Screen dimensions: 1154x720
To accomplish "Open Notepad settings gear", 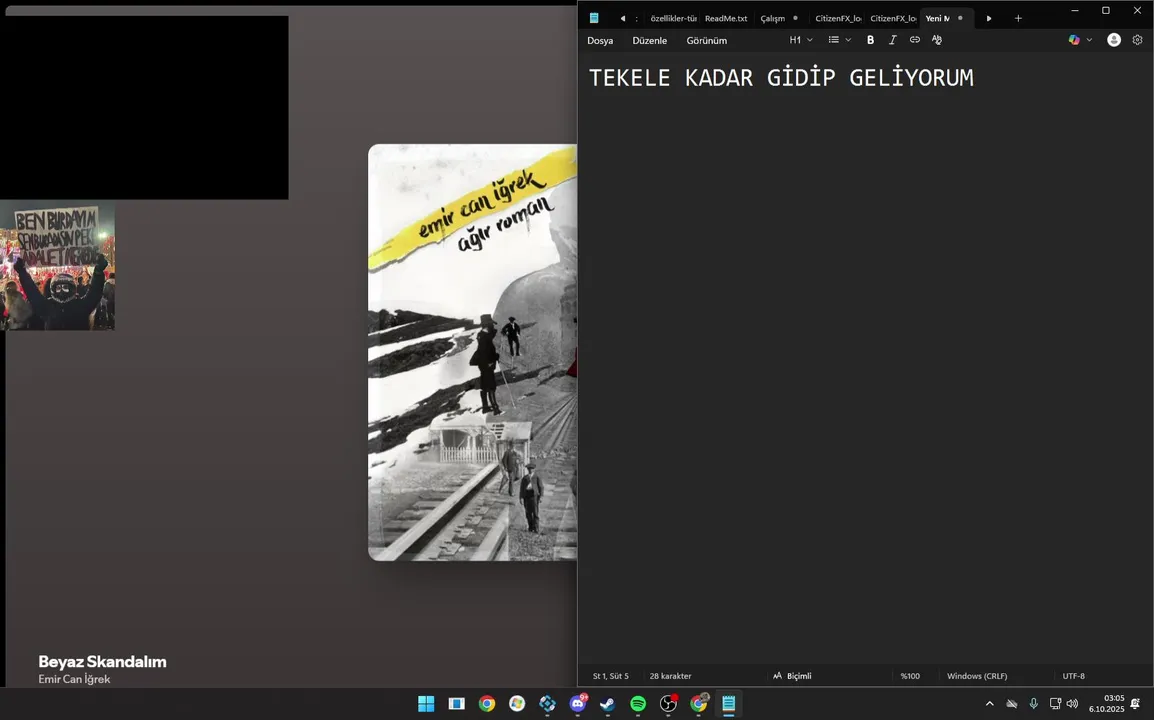I will 1137,40.
